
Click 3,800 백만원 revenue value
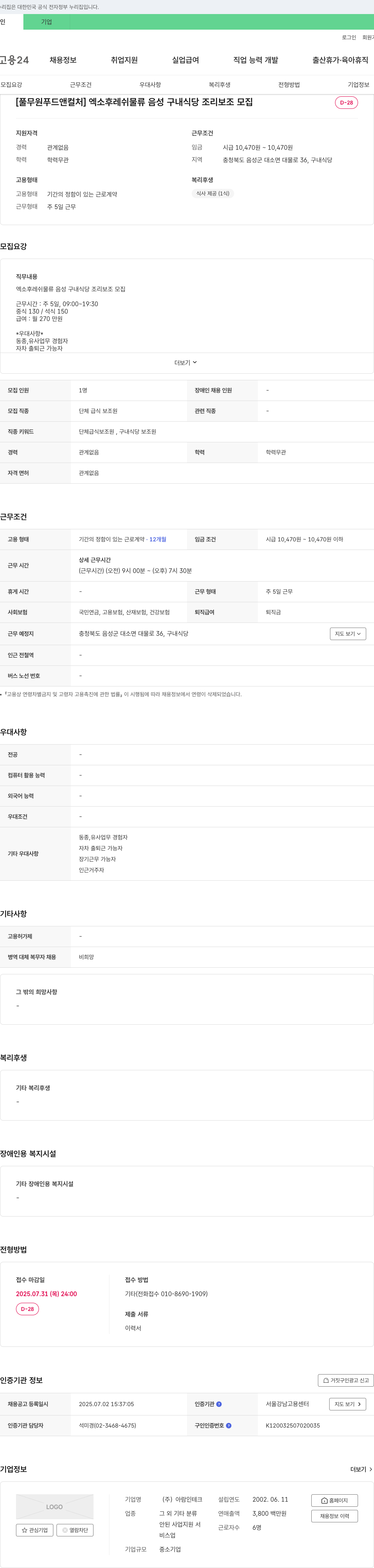click(x=270, y=1513)
